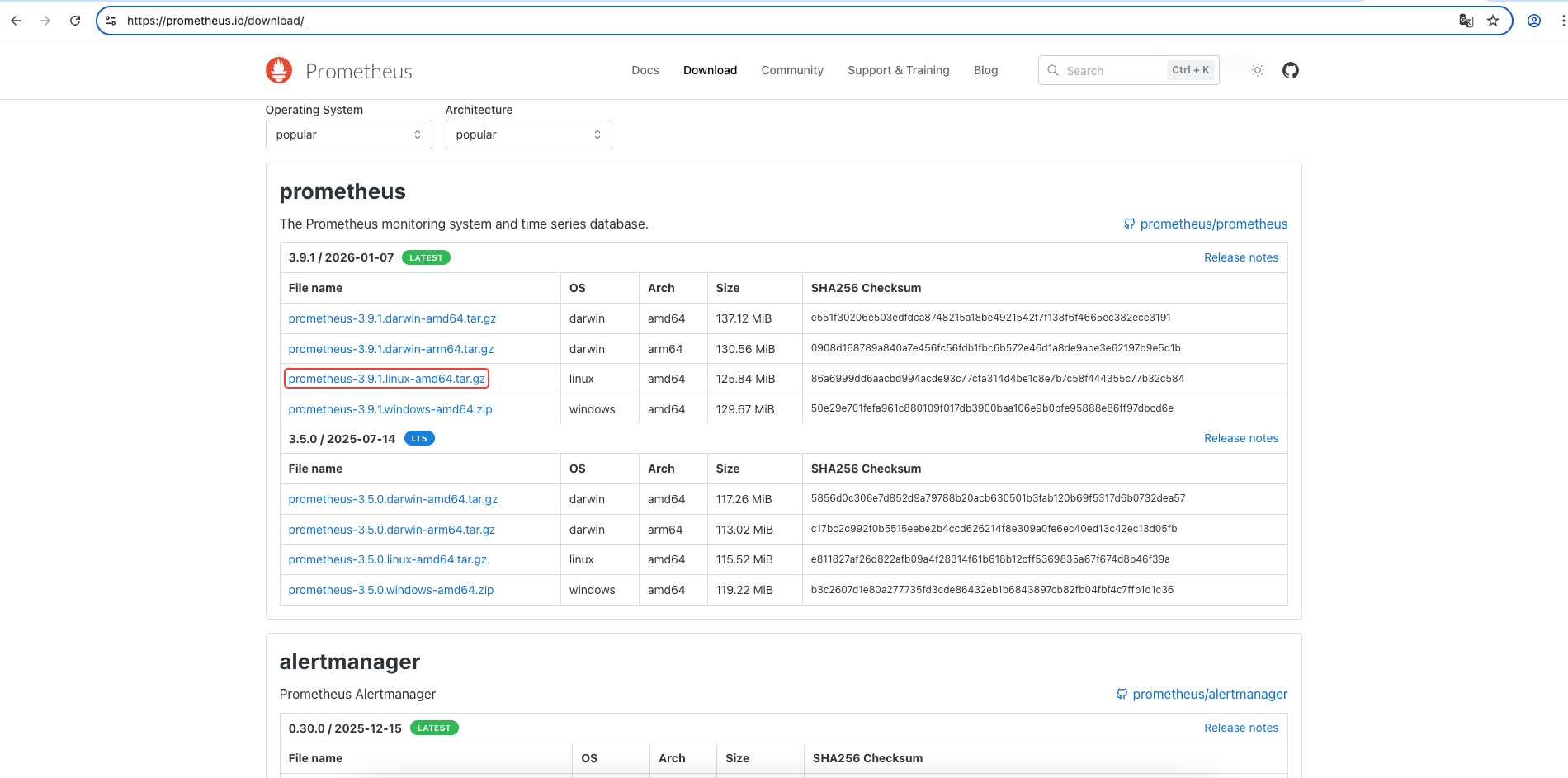The image size is (1568, 778).
Task: Download prometheus-3.5.0.darwin-arm64.tar.gz
Action: tap(392, 530)
